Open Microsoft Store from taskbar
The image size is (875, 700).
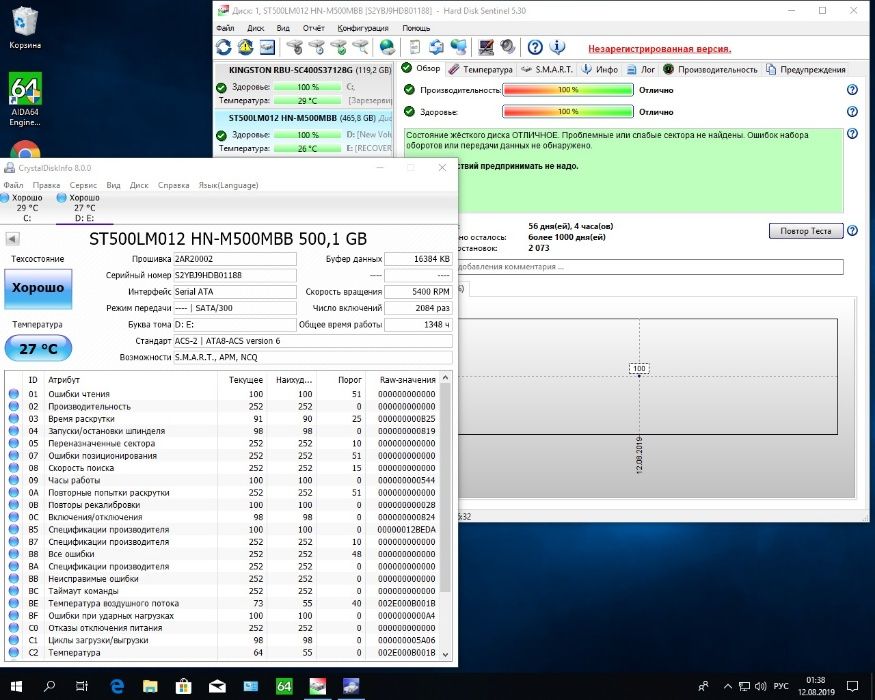tap(184, 686)
